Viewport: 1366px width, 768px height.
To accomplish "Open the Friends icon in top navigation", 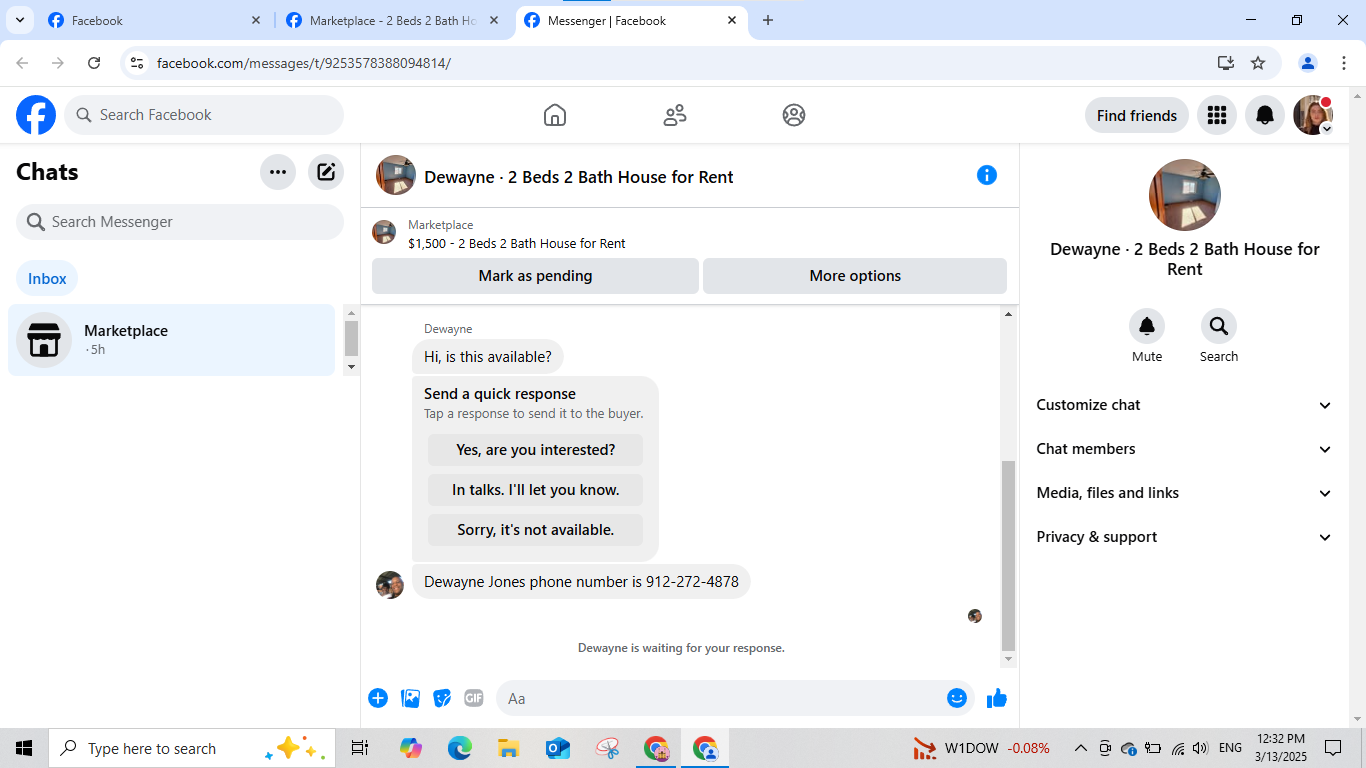I will [675, 115].
